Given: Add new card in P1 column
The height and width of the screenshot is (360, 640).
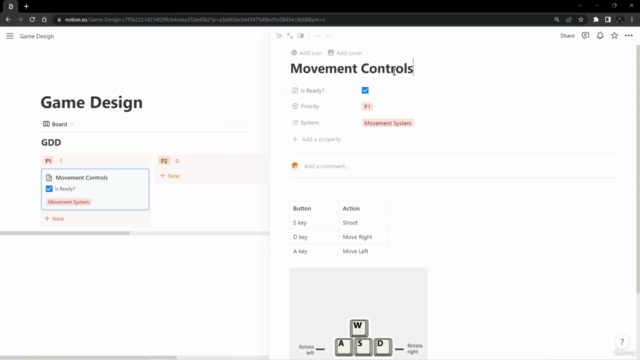Looking at the screenshot, I should pyautogui.click(x=54, y=218).
